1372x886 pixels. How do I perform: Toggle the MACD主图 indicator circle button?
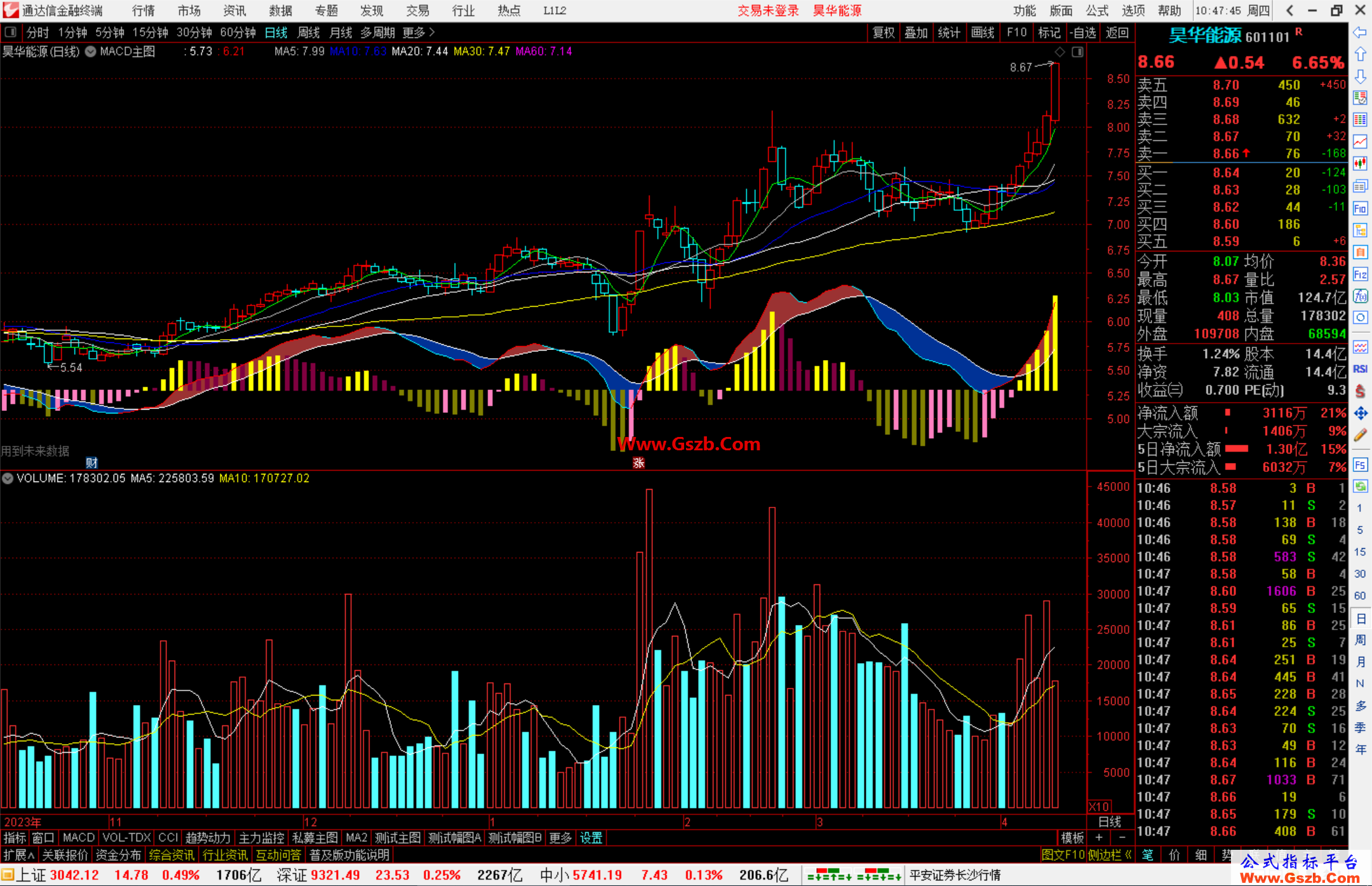(91, 51)
